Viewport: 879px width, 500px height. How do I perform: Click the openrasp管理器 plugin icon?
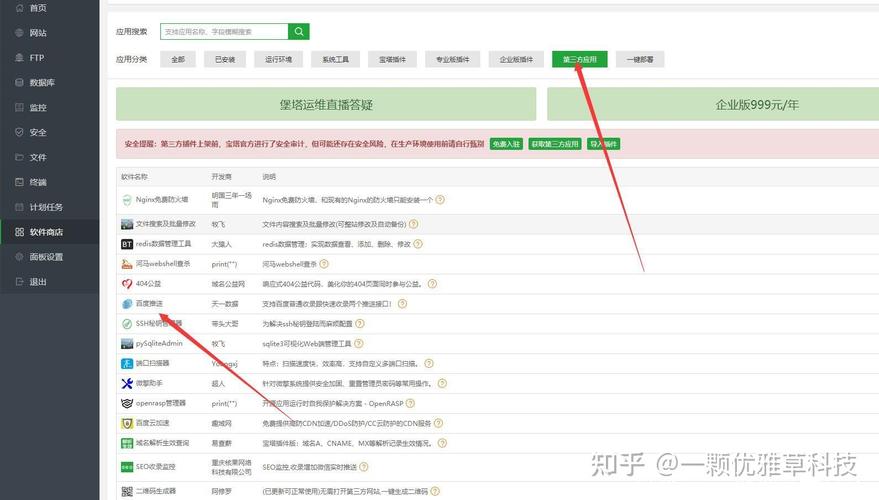127,404
